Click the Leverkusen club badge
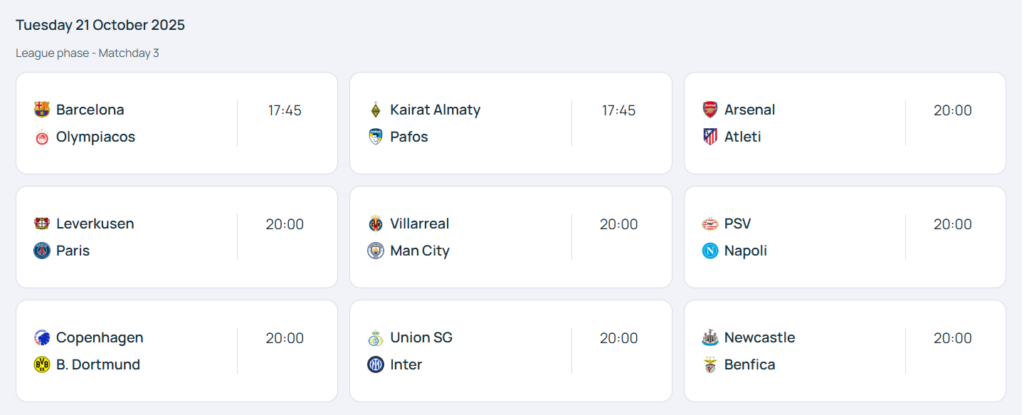1024x415 pixels. coord(41,224)
